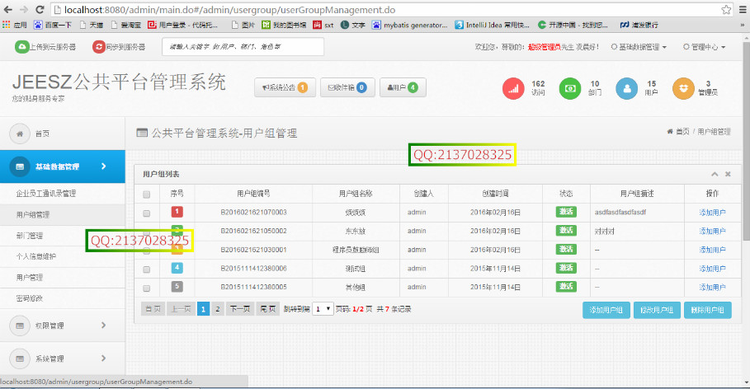Check the row B2015111412380006 checkbox
Viewport: 750px width, 389px height.
(146, 269)
